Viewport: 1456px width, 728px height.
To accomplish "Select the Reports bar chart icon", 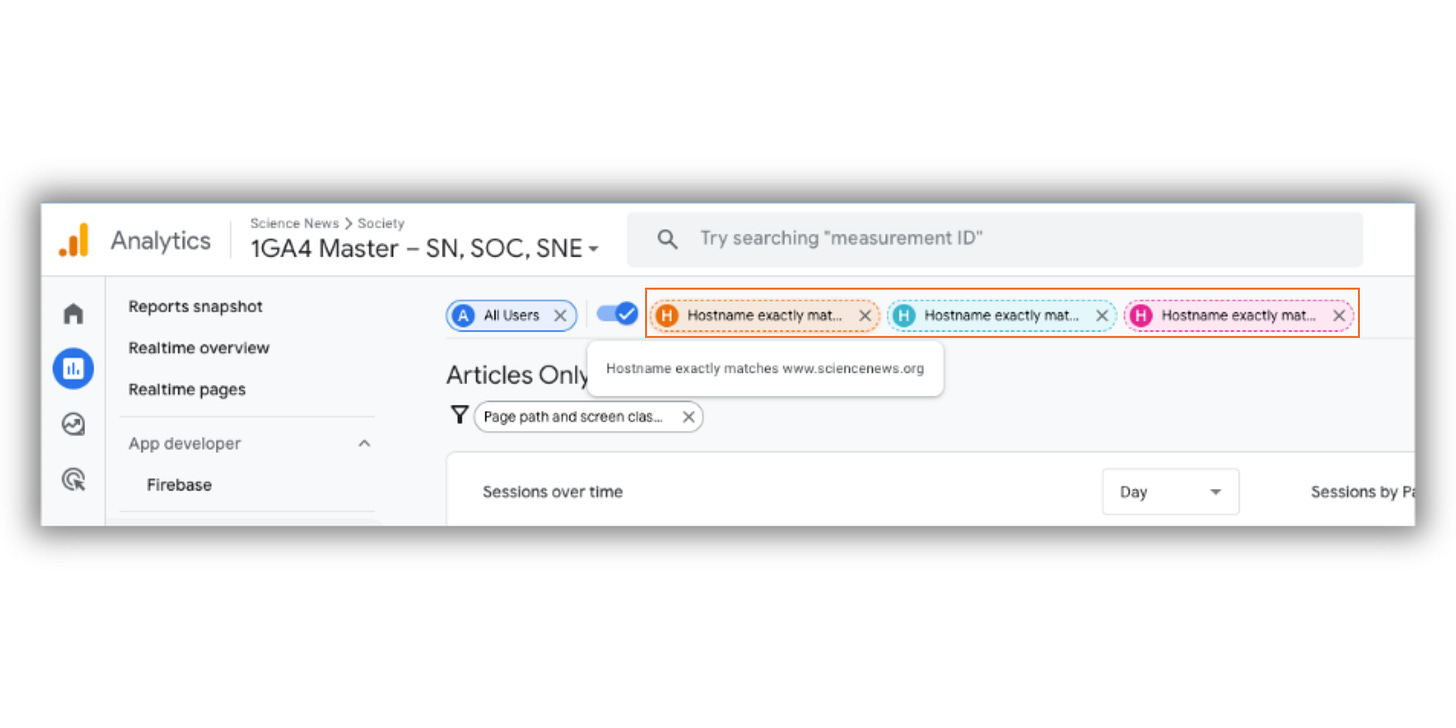I will coord(73,368).
